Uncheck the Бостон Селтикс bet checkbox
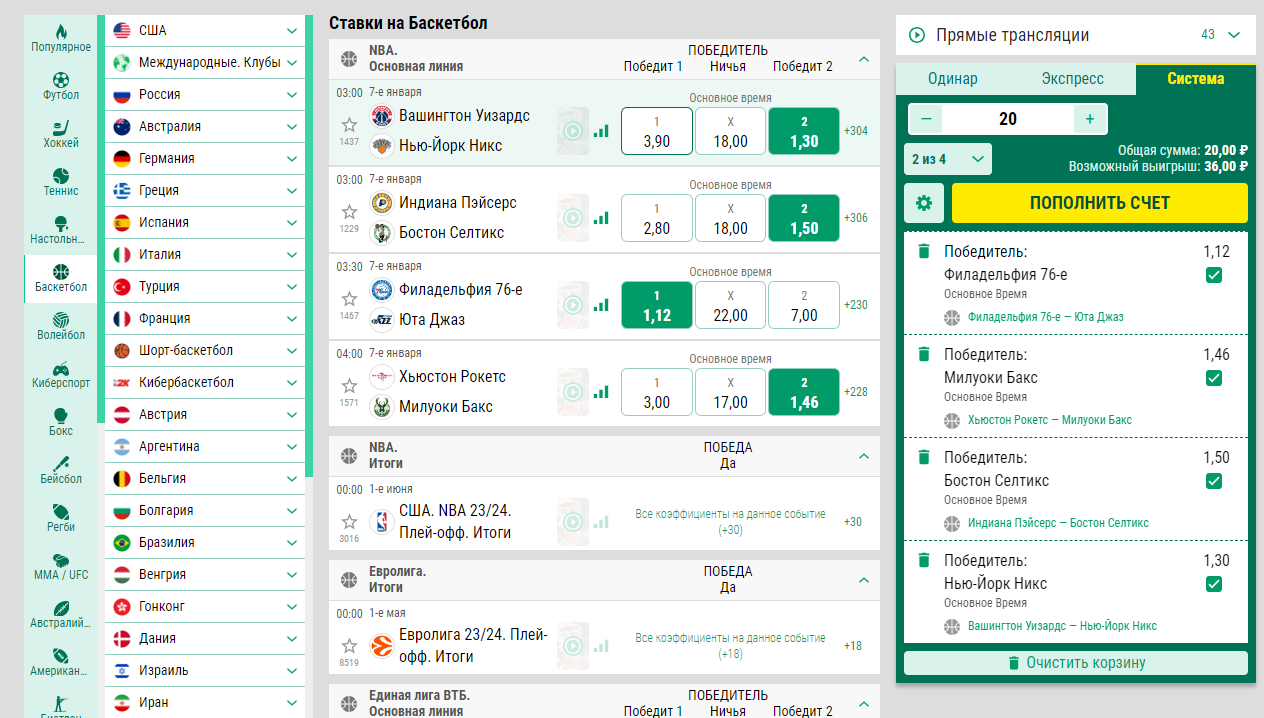 pyautogui.click(x=1214, y=481)
